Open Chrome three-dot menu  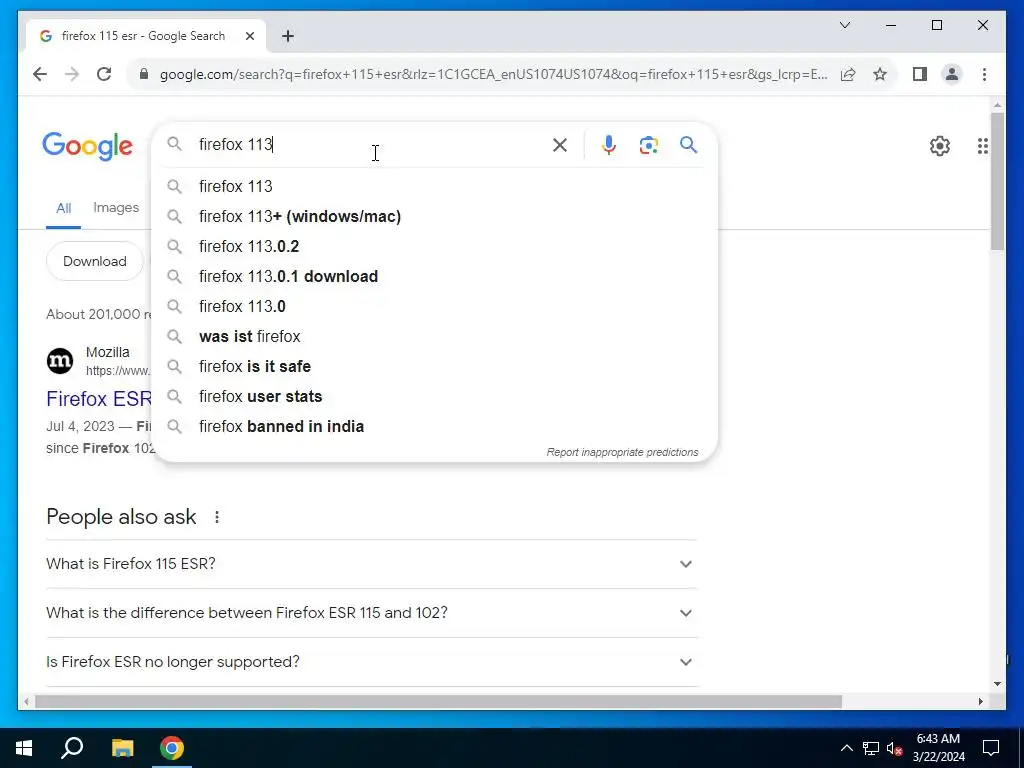[984, 74]
